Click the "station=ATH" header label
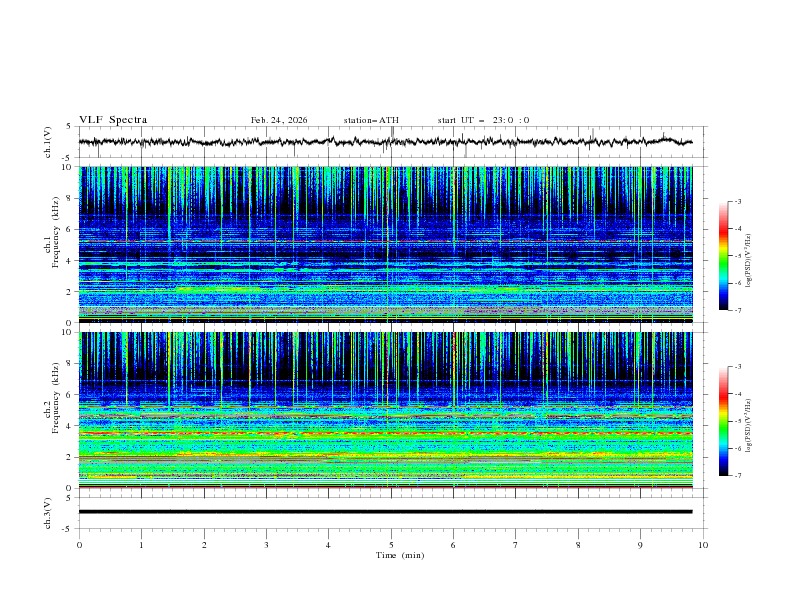 [x=371, y=120]
